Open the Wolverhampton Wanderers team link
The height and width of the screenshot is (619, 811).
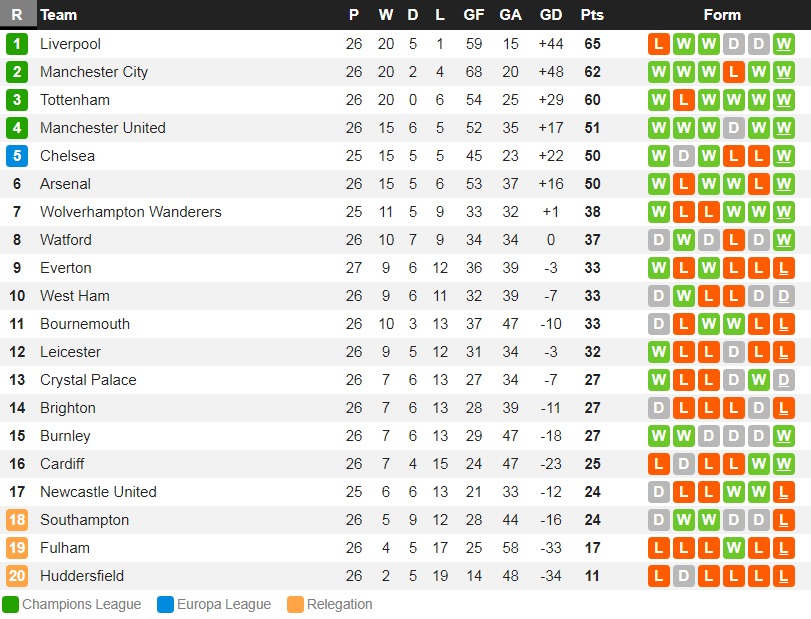pos(131,212)
